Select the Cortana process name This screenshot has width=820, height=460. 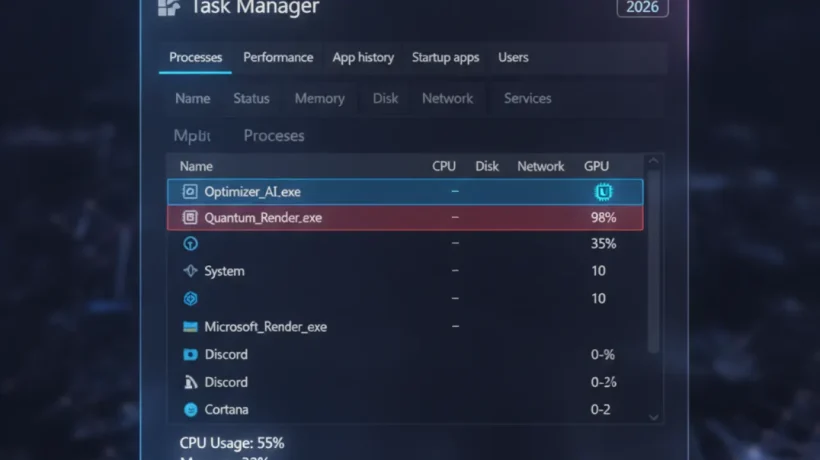226,410
